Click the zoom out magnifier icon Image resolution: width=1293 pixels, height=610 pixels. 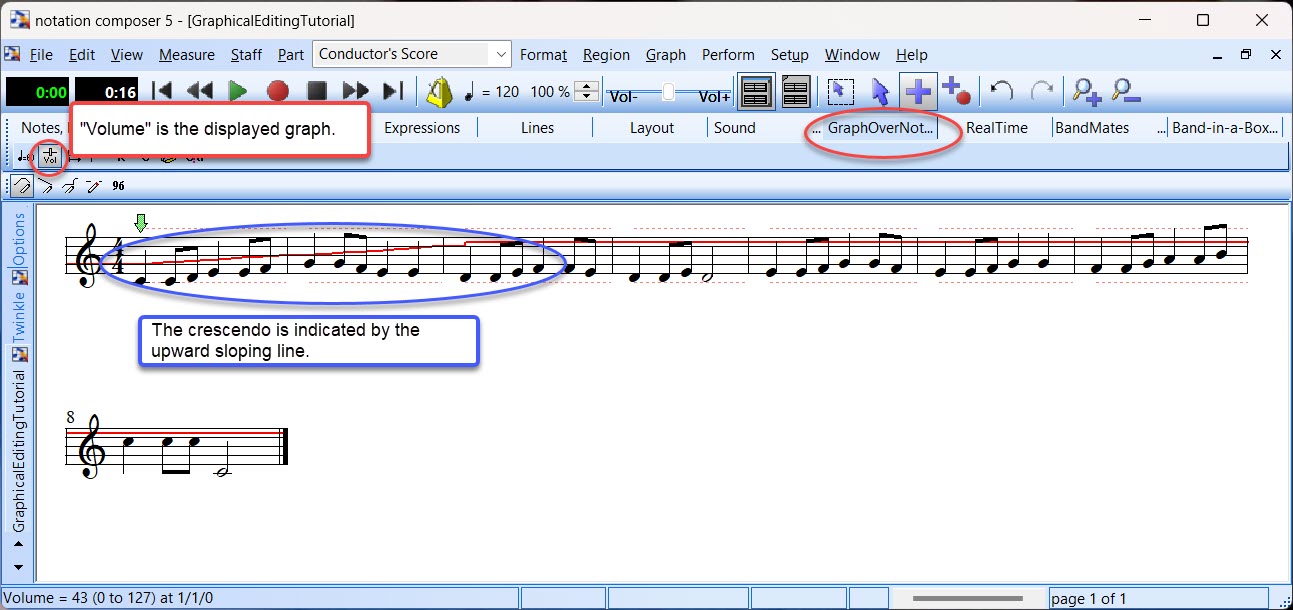1126,92
